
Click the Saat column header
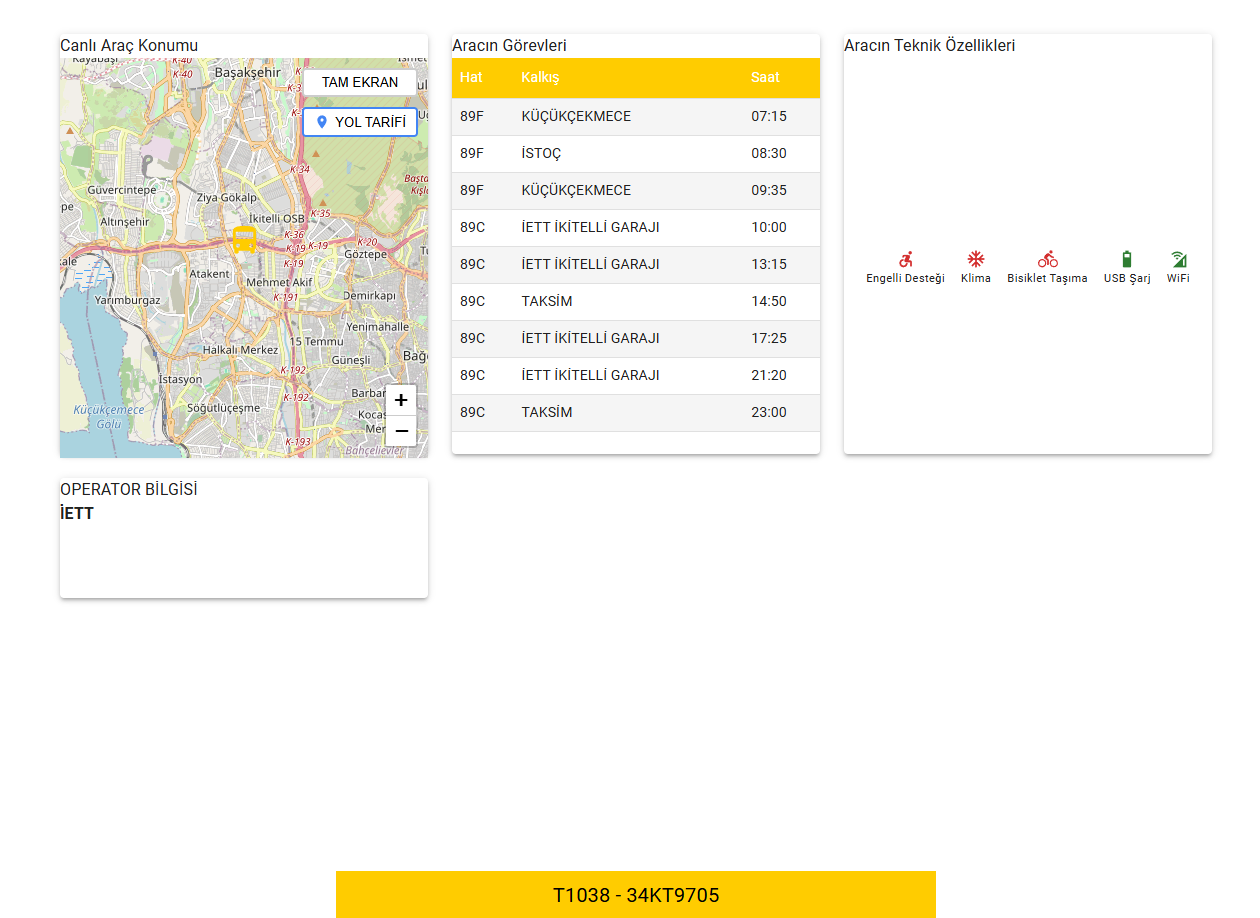[x=765, y=77]
